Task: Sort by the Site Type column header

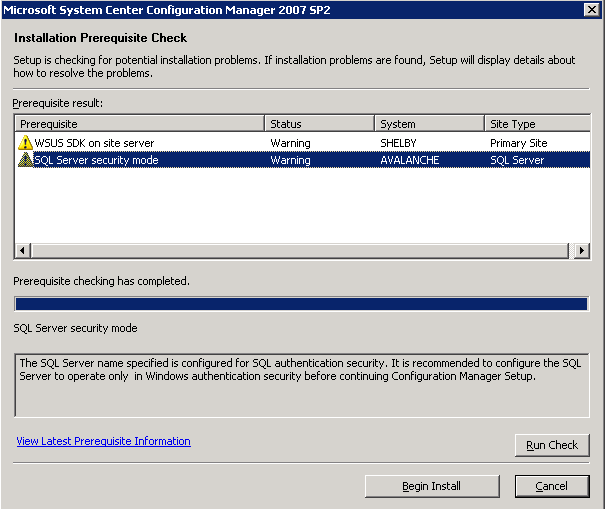Action: coord(537,124)
